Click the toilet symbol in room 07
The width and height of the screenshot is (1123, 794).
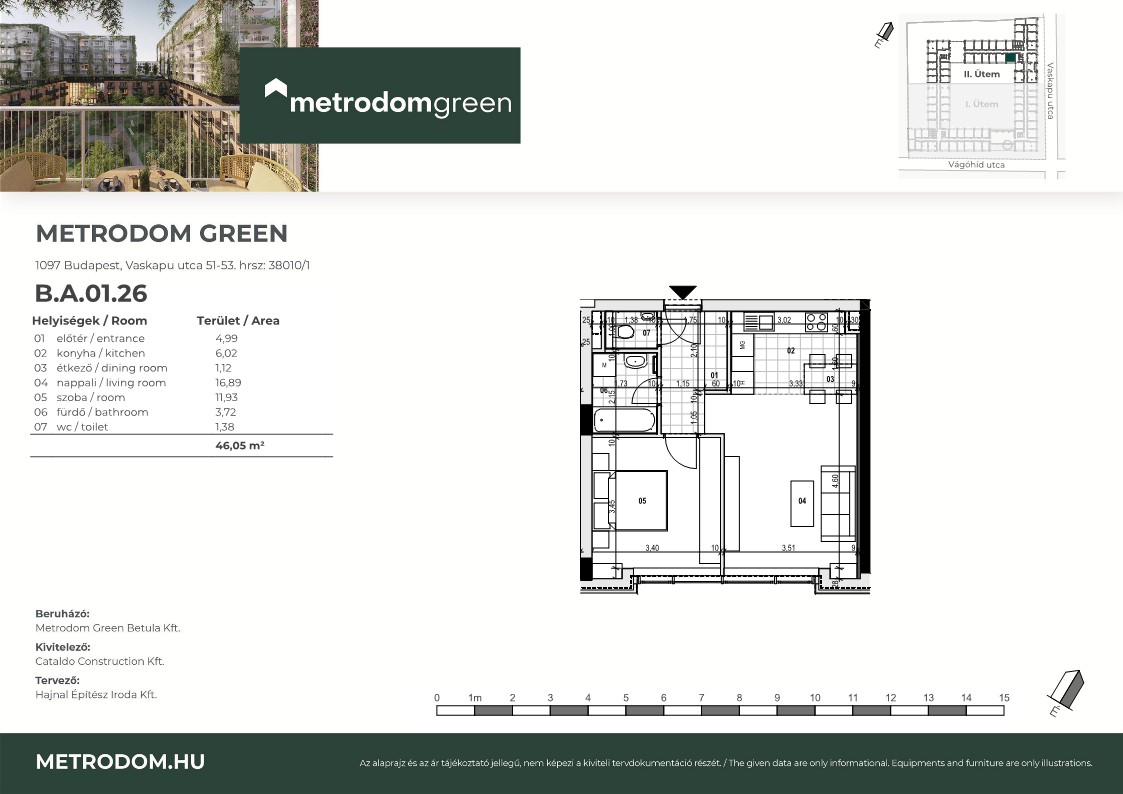pos(625,332)
